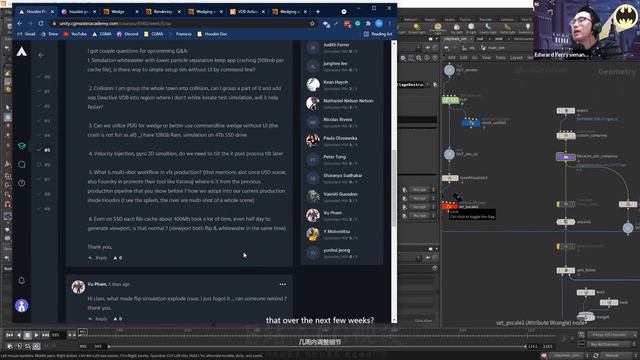
Task: Jump to last frame in Houdini playbar
Action: click(x=45, y=335)
